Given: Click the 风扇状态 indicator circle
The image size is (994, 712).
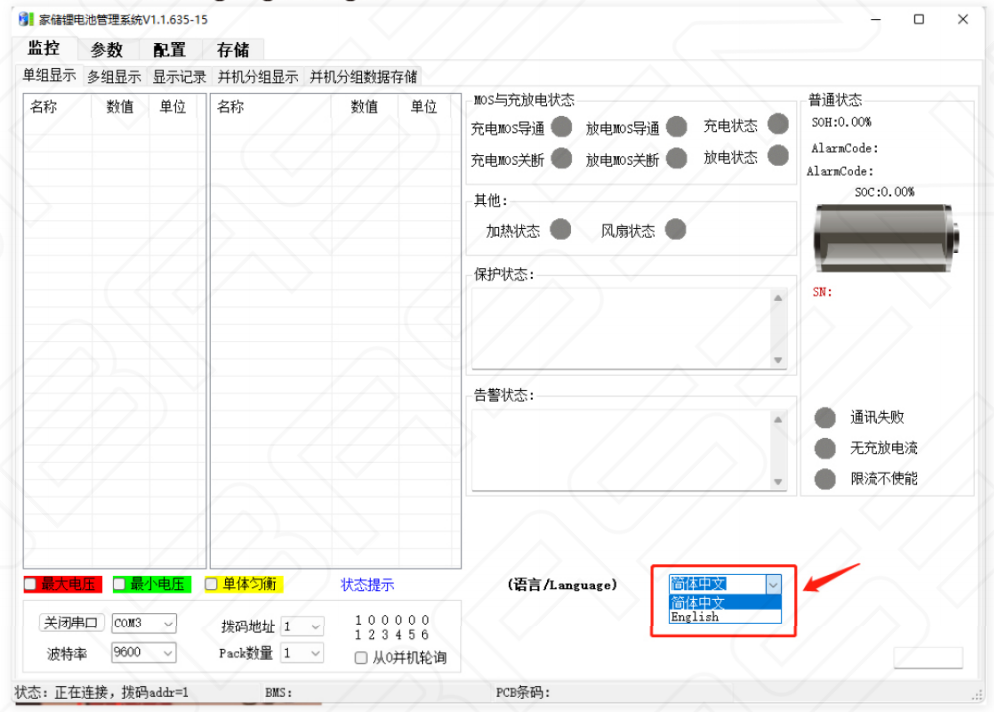Looking at the screenshot, I should tap(676, 230).
